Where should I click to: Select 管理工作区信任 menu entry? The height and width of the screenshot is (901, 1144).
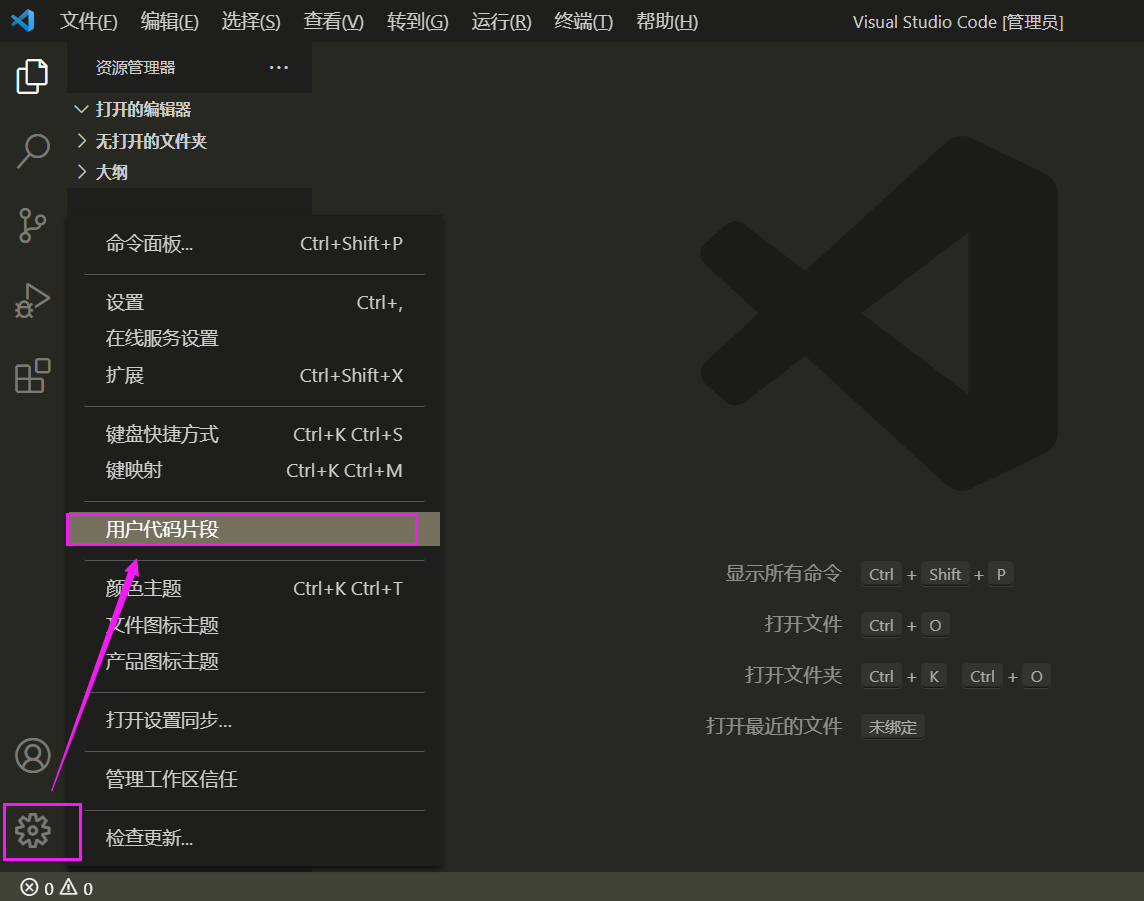254,779
